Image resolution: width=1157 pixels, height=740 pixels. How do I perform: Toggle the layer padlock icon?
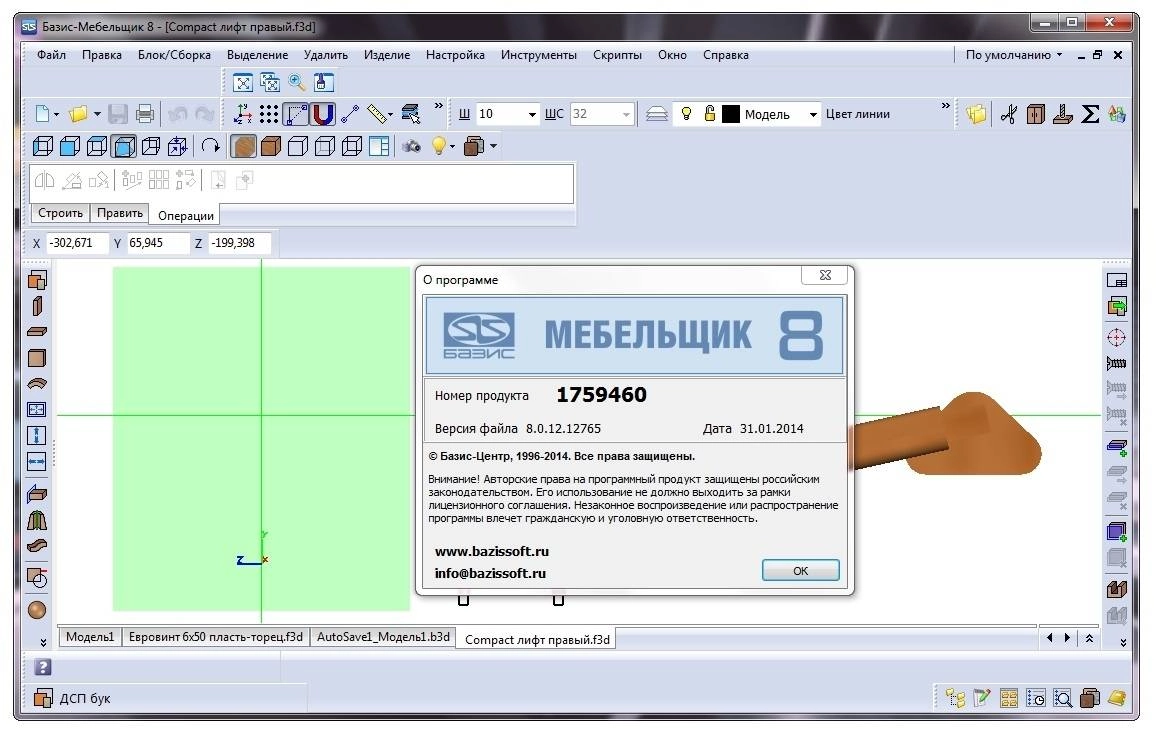tap(709, 114)
